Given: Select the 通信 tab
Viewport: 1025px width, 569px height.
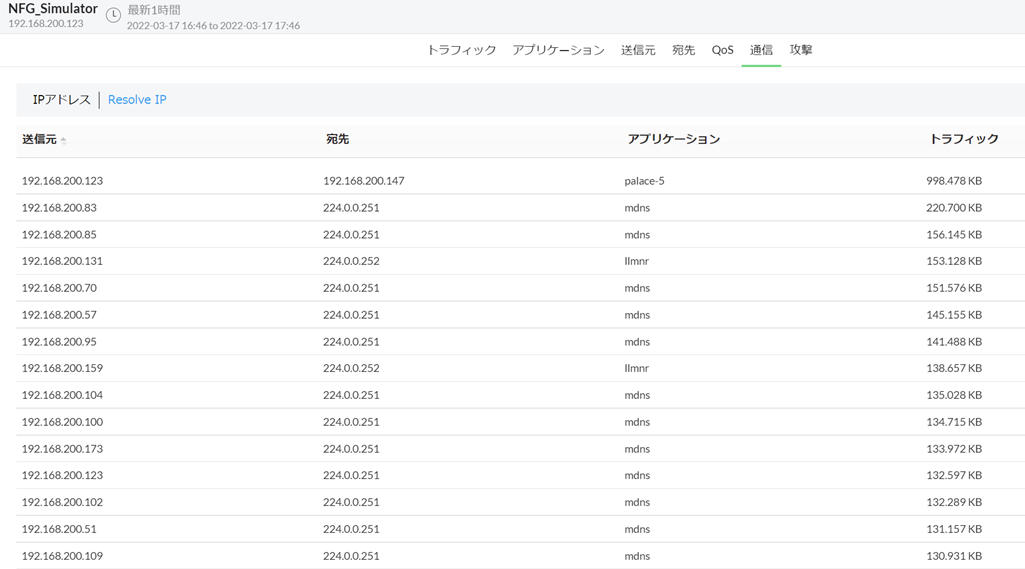Looking at the screenshot, I should pyautogui.click(x=761, y=50).
